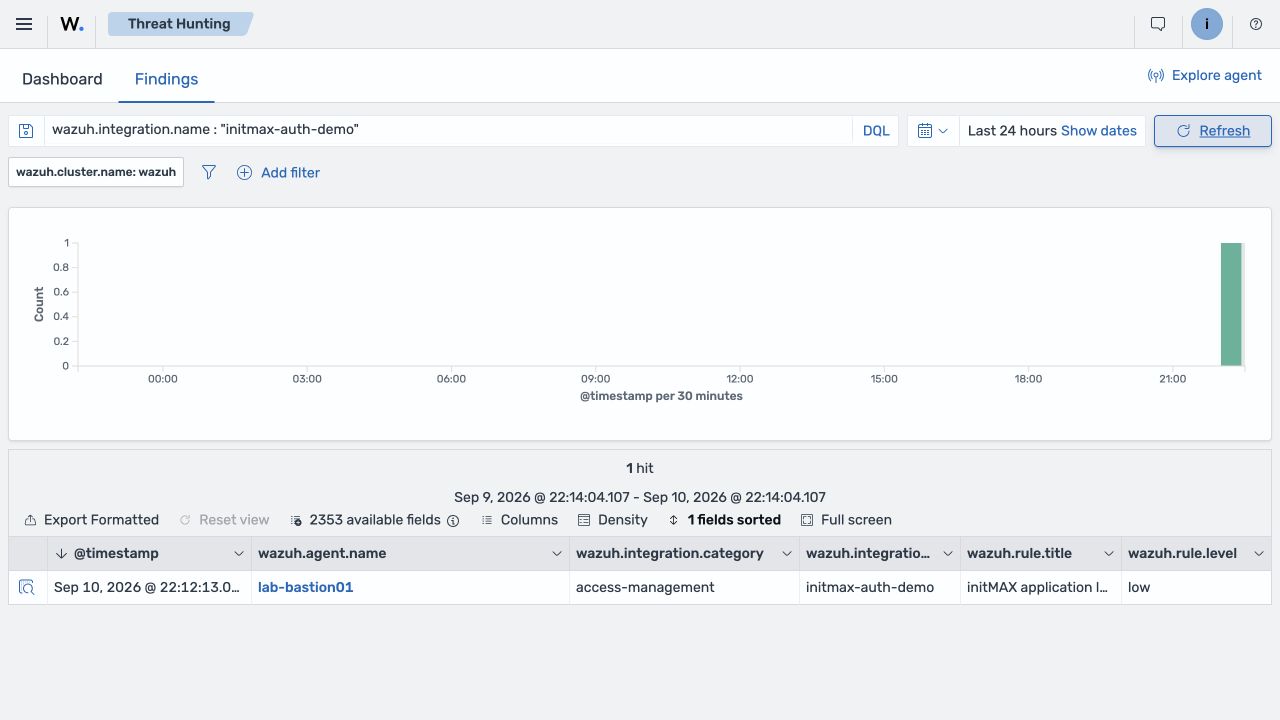Screen dimensions: 1280x720
Task: Click the wazuh.cluster.name filter pill
Action: [x=96, y=172]
